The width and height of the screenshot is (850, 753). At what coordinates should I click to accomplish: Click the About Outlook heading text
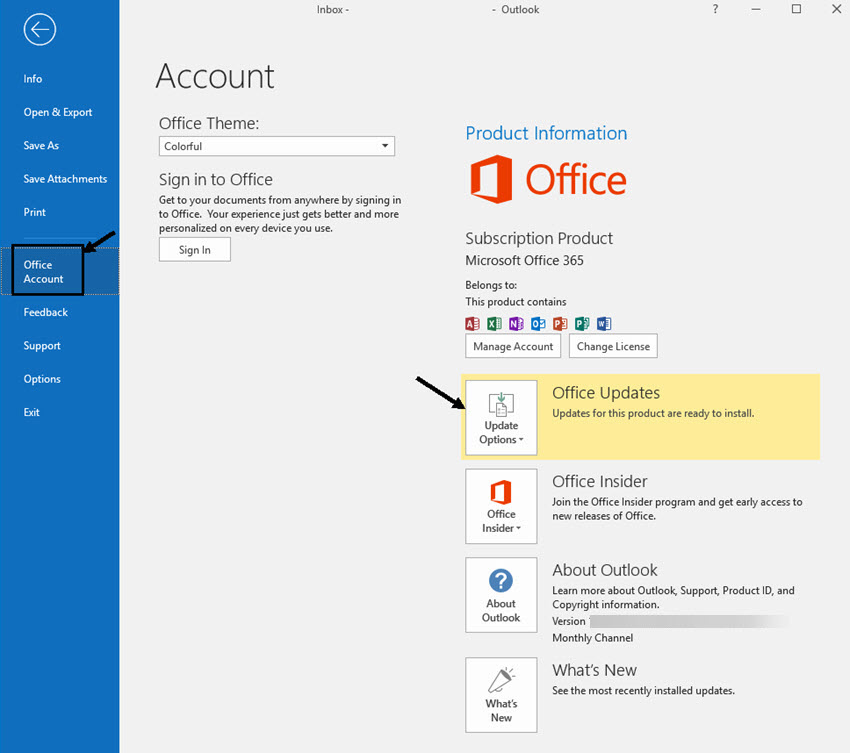[x=604, y=570]
